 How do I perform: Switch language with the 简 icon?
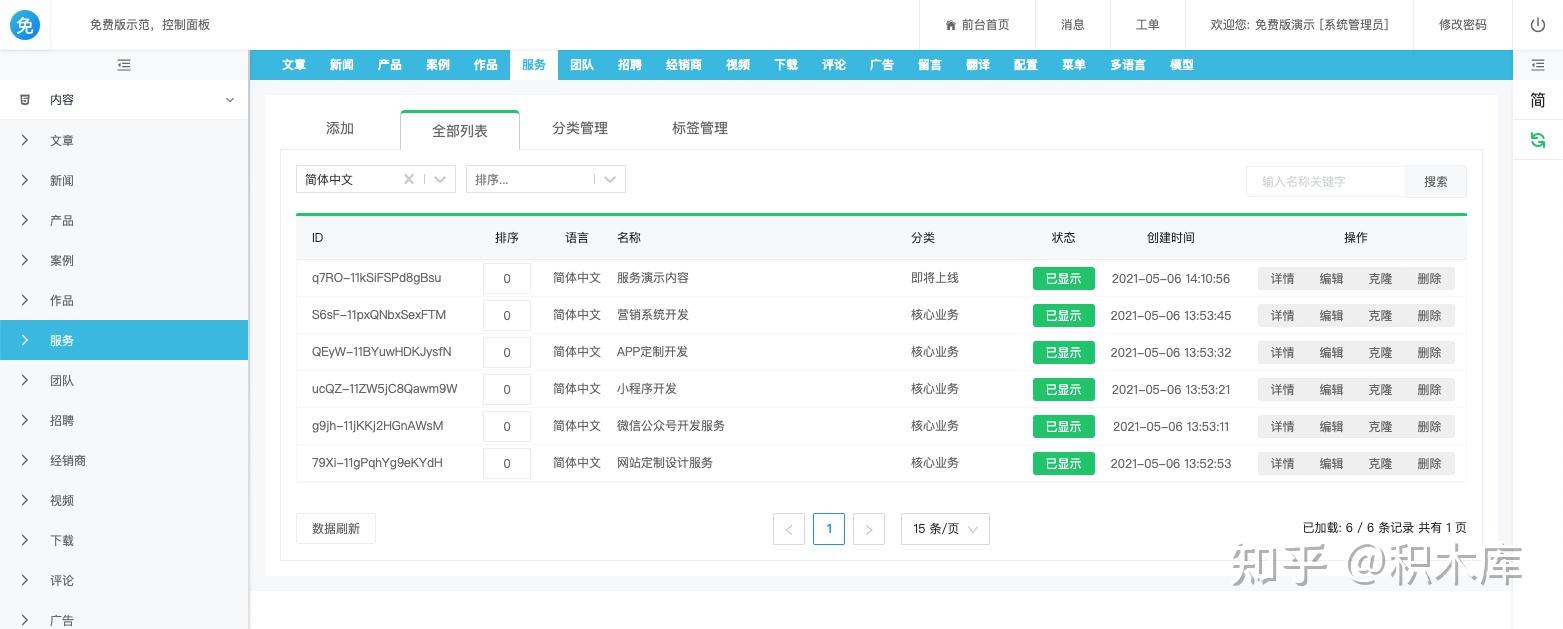1537,100
